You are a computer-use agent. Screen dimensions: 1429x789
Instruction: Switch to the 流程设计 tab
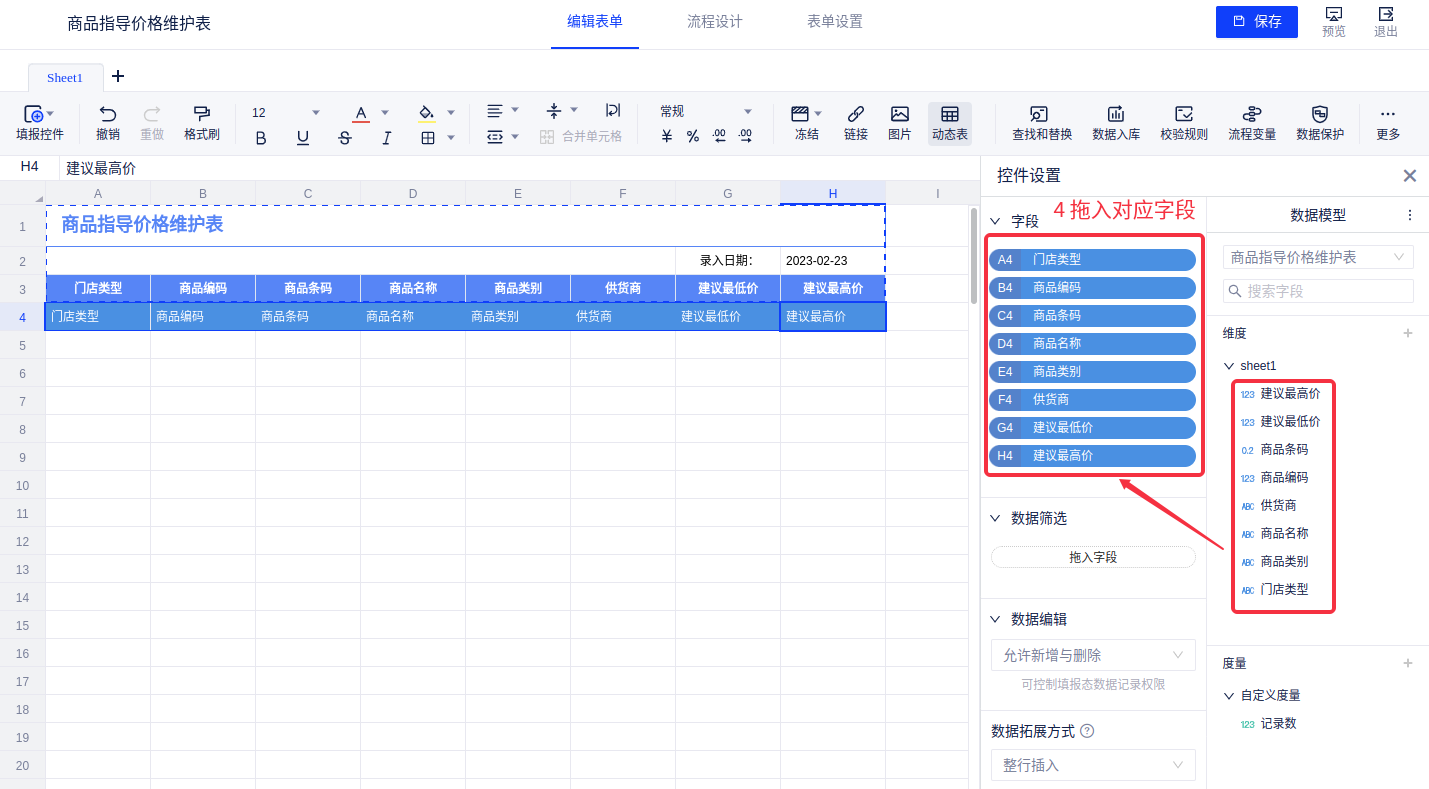tap(714, 22)
